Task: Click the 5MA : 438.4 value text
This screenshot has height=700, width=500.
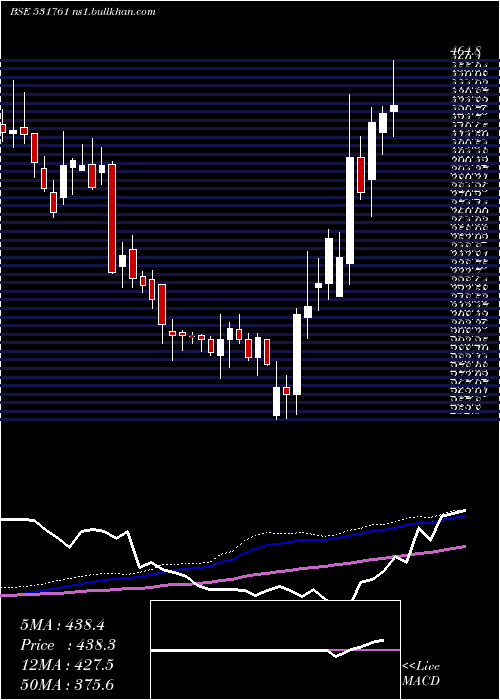Action: [62, 625]
